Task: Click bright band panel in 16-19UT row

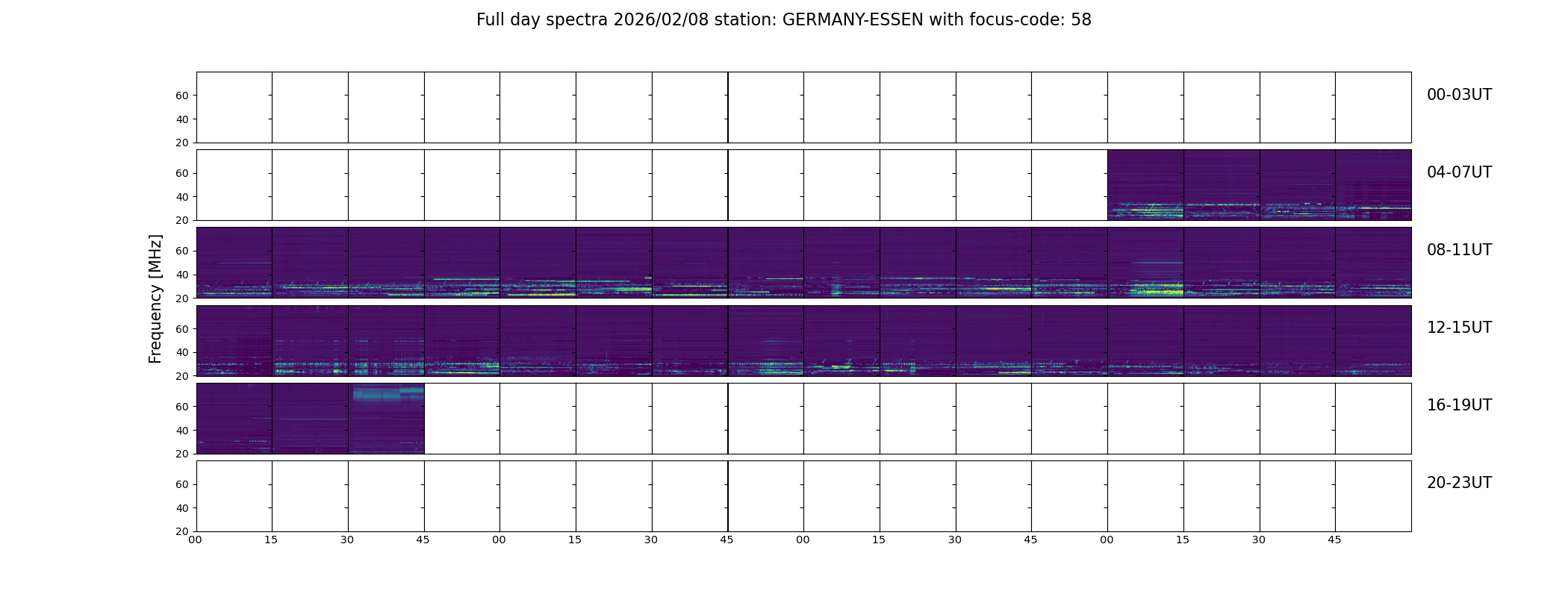Action: point(386,419)
